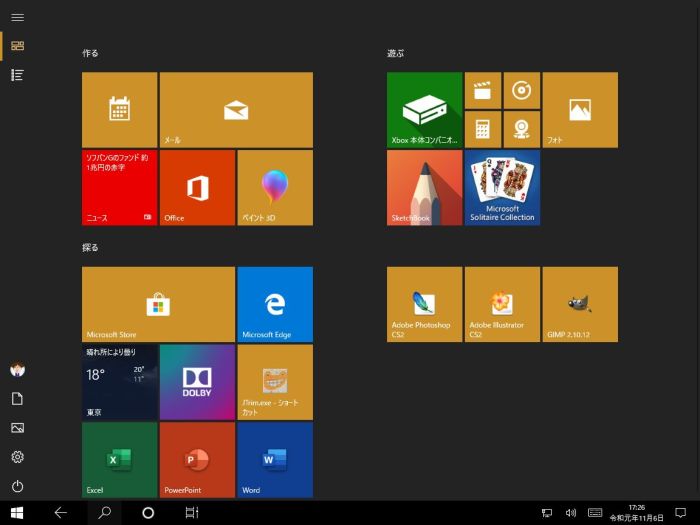The width and height of the screenshot is (700, 525).
Task: Open the Word tile
Action: 274,459
